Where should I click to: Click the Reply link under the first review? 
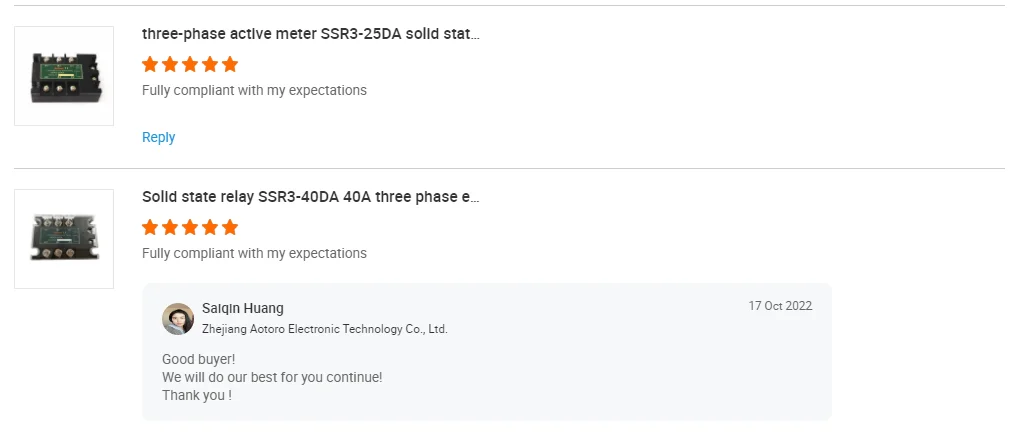158,138
